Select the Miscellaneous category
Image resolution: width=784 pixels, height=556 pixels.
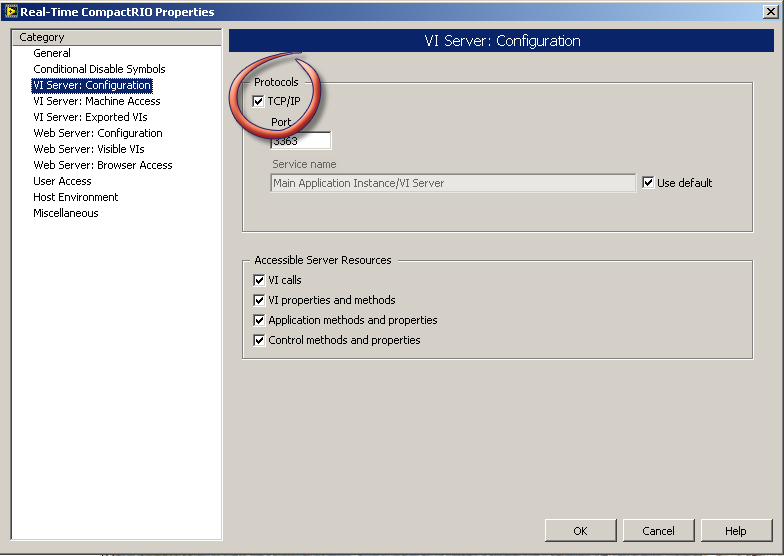tap(66, 213)
